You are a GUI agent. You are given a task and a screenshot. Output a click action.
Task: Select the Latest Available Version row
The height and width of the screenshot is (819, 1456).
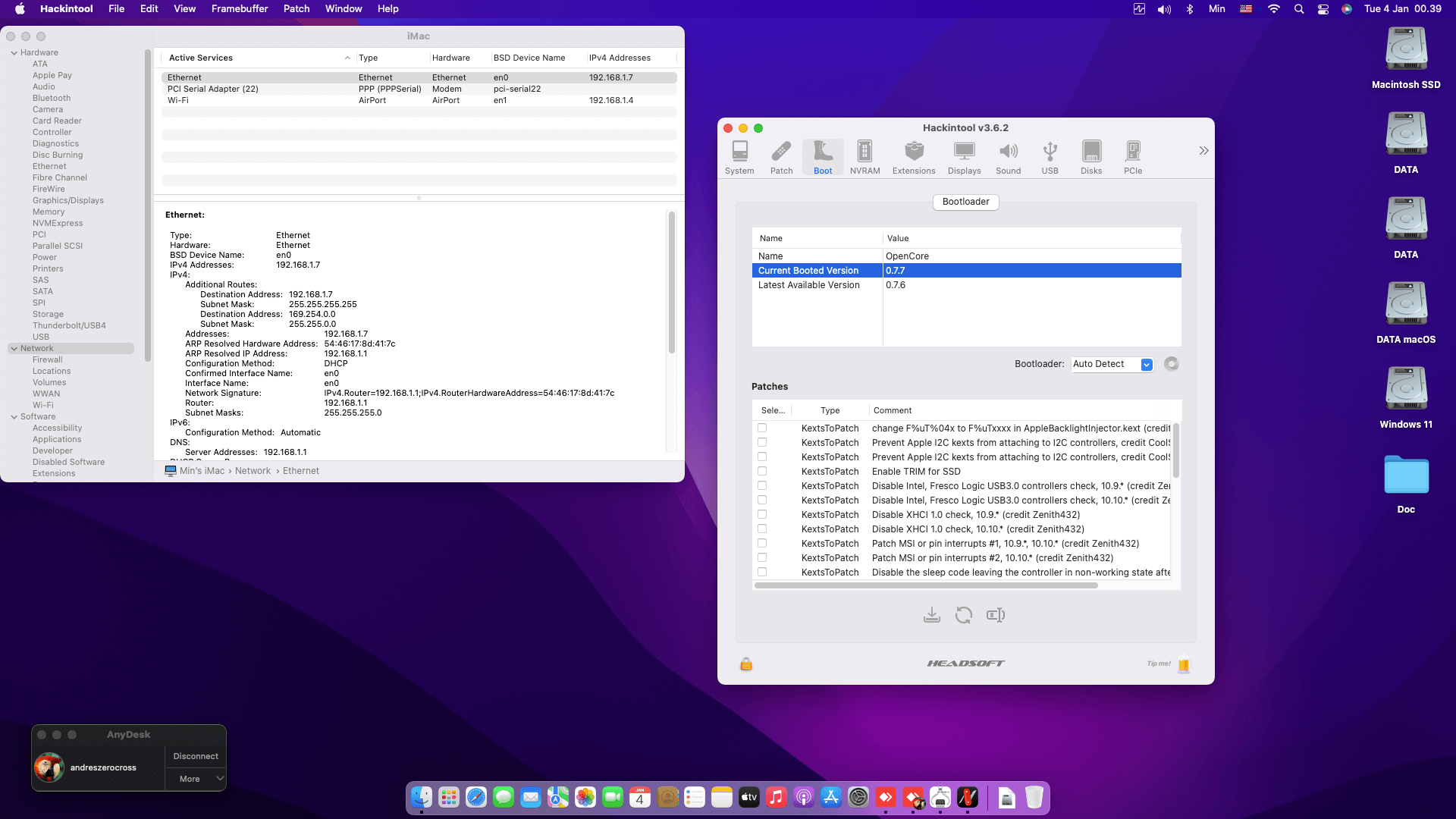966,285
